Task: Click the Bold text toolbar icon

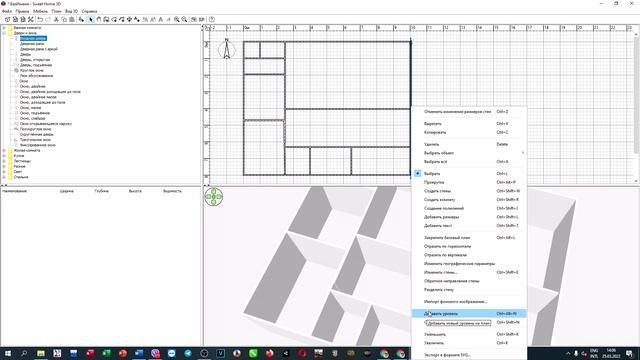Action: coord(160,20)
